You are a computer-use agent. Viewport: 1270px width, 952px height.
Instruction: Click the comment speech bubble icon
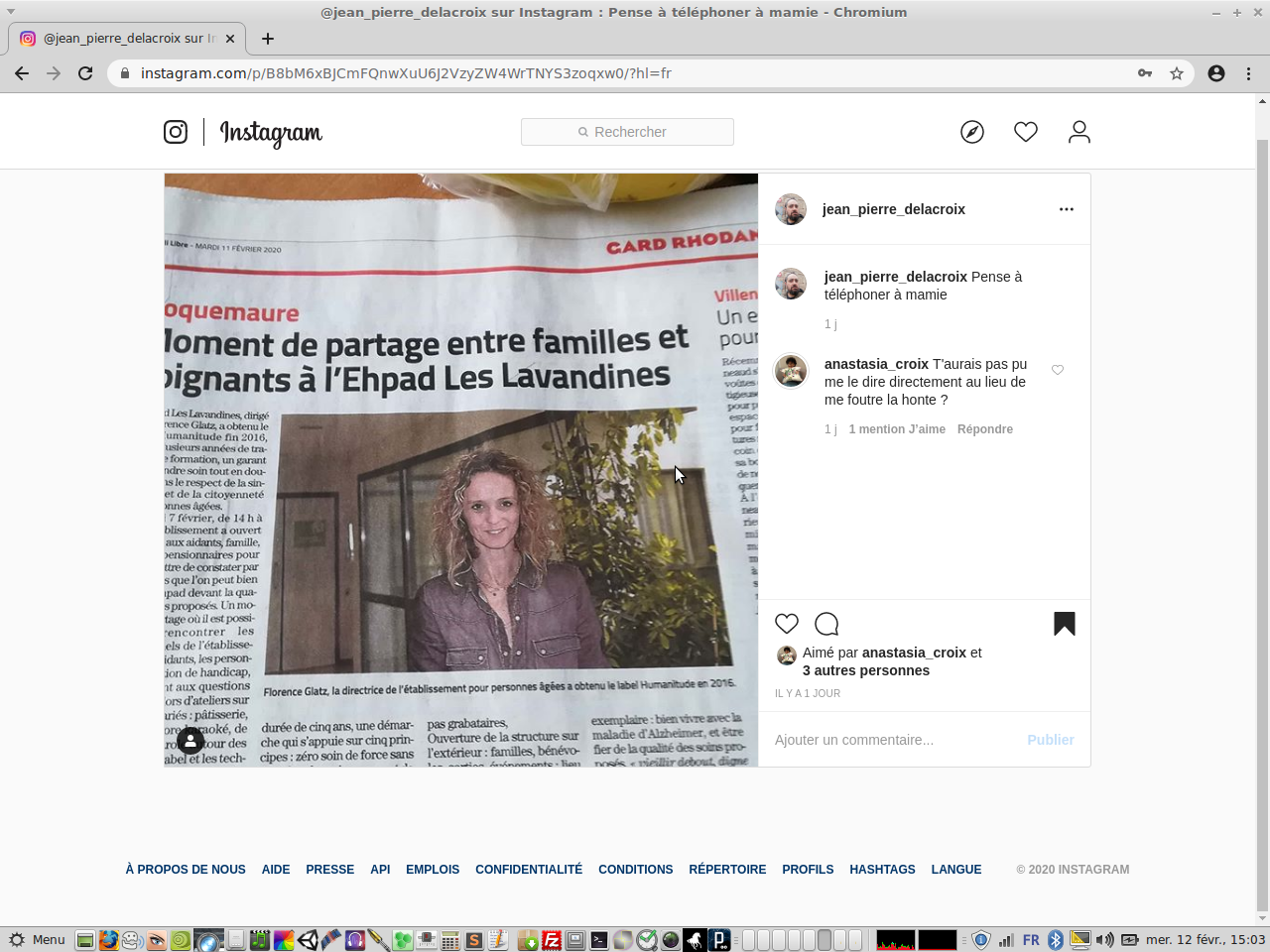coord(826,624)
